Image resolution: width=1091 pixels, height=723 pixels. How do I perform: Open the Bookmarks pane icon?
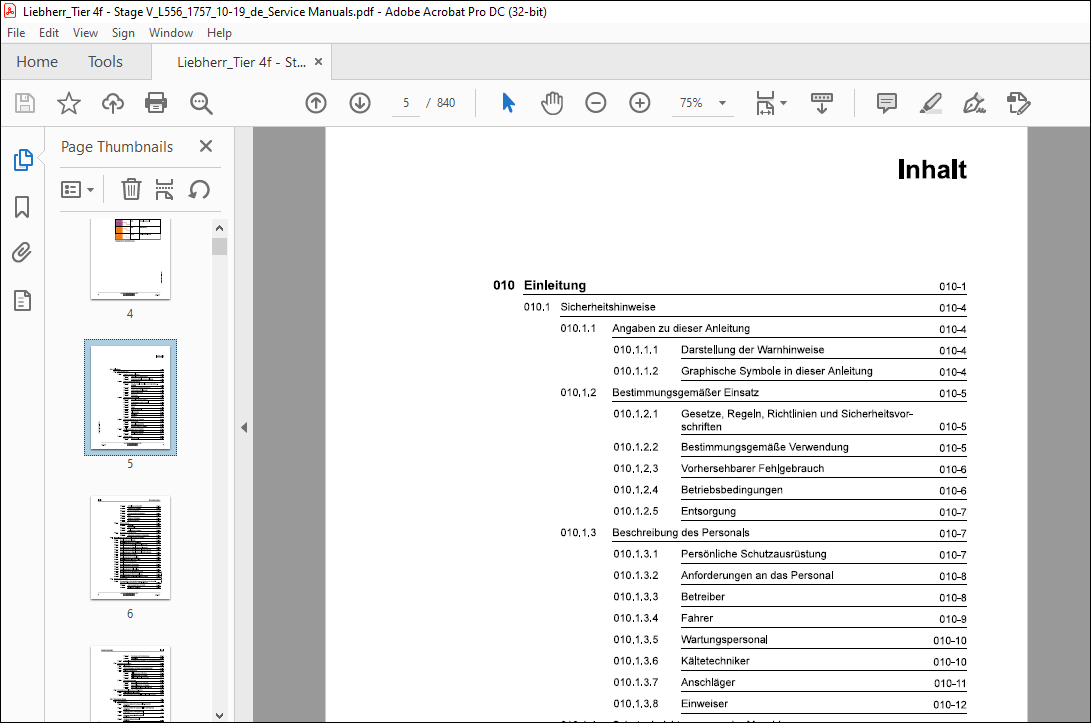pos(22,207)
